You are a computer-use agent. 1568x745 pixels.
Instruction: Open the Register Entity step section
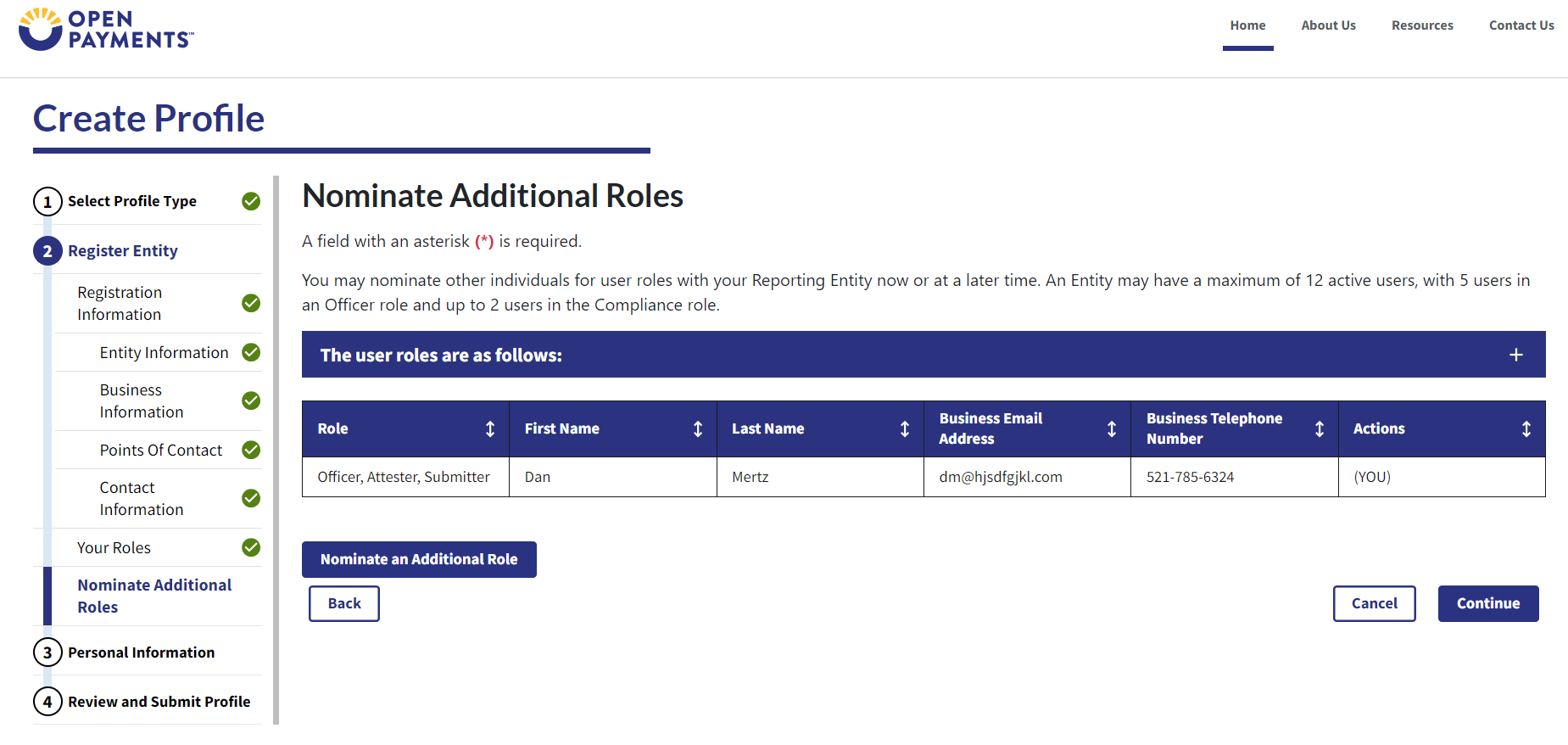[x=123, y=251]
